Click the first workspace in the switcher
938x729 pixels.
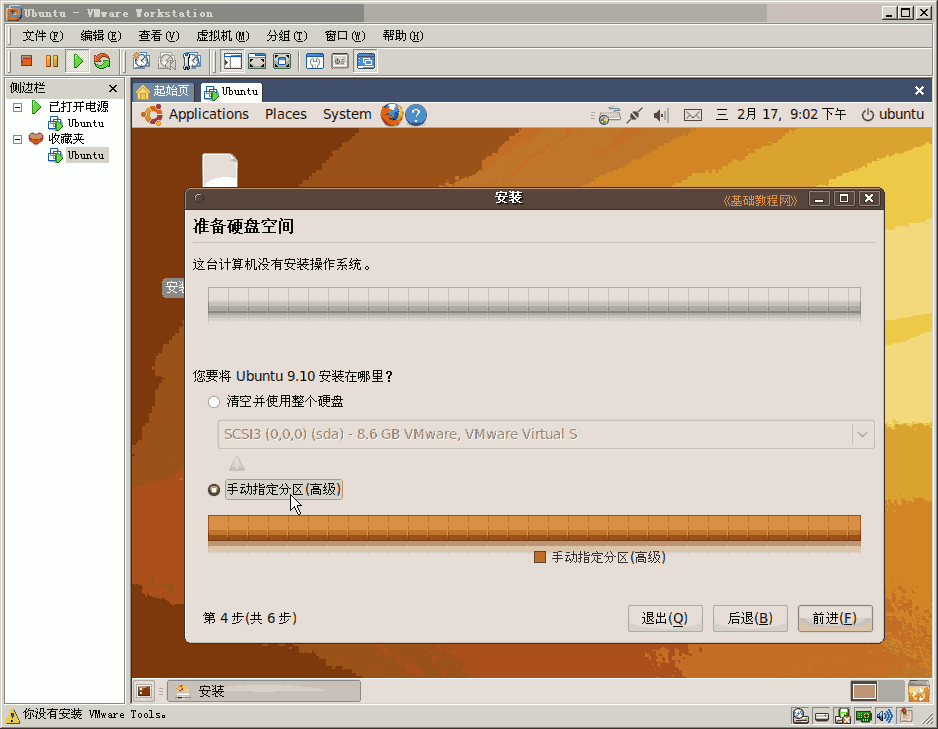tap(864, 691)
